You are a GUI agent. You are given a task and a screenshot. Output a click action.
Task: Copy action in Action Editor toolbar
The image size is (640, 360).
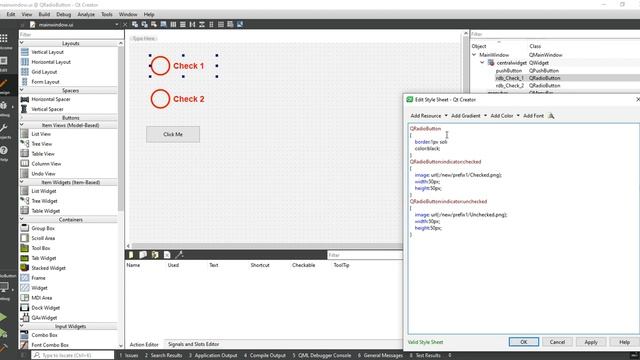pyautogui.click(x=143, y=255)
